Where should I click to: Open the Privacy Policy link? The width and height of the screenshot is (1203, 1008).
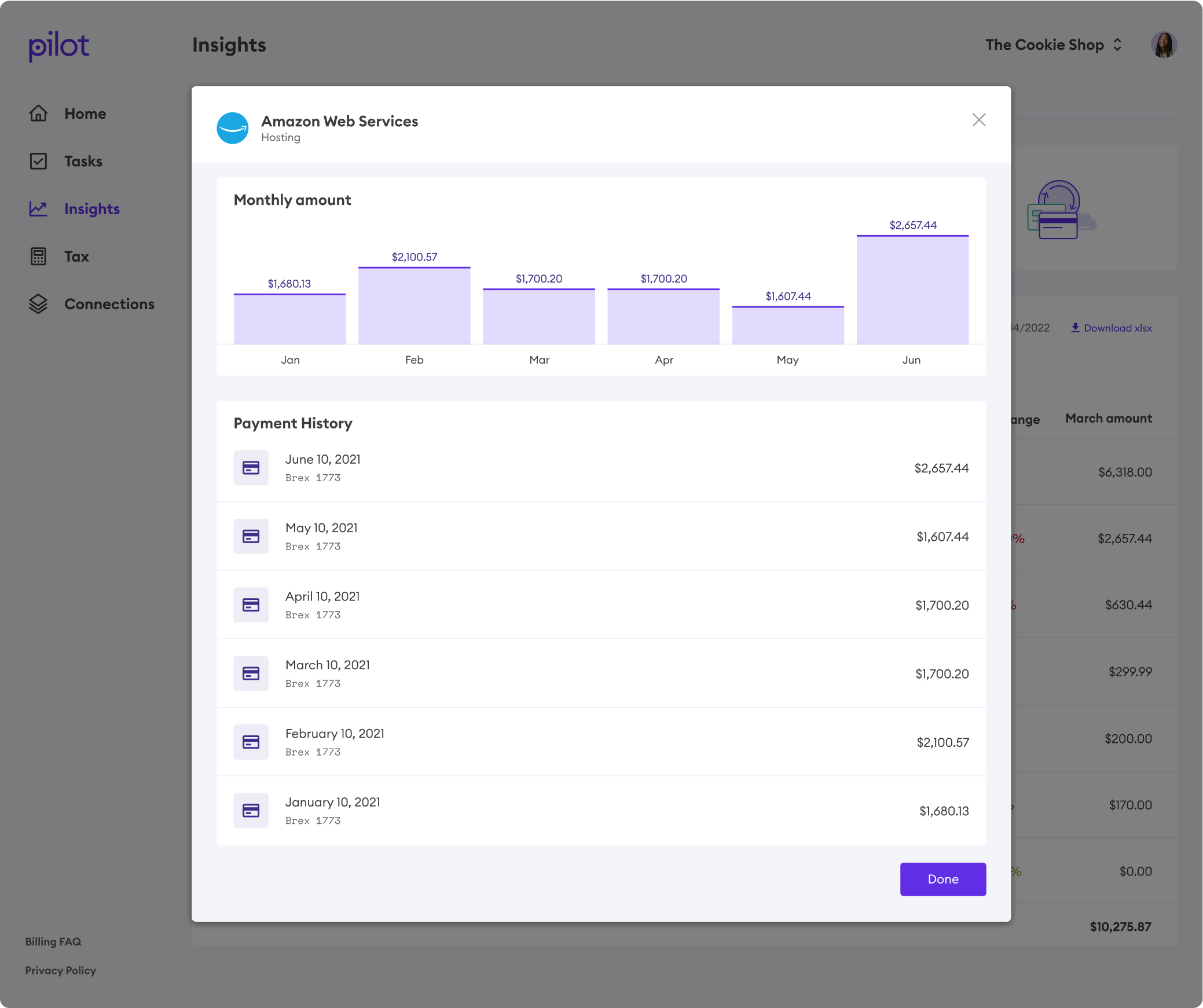[60, 970]
